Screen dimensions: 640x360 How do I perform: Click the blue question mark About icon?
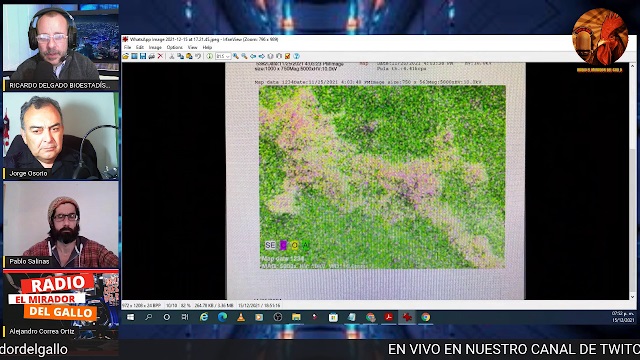(x=297, y=56)
